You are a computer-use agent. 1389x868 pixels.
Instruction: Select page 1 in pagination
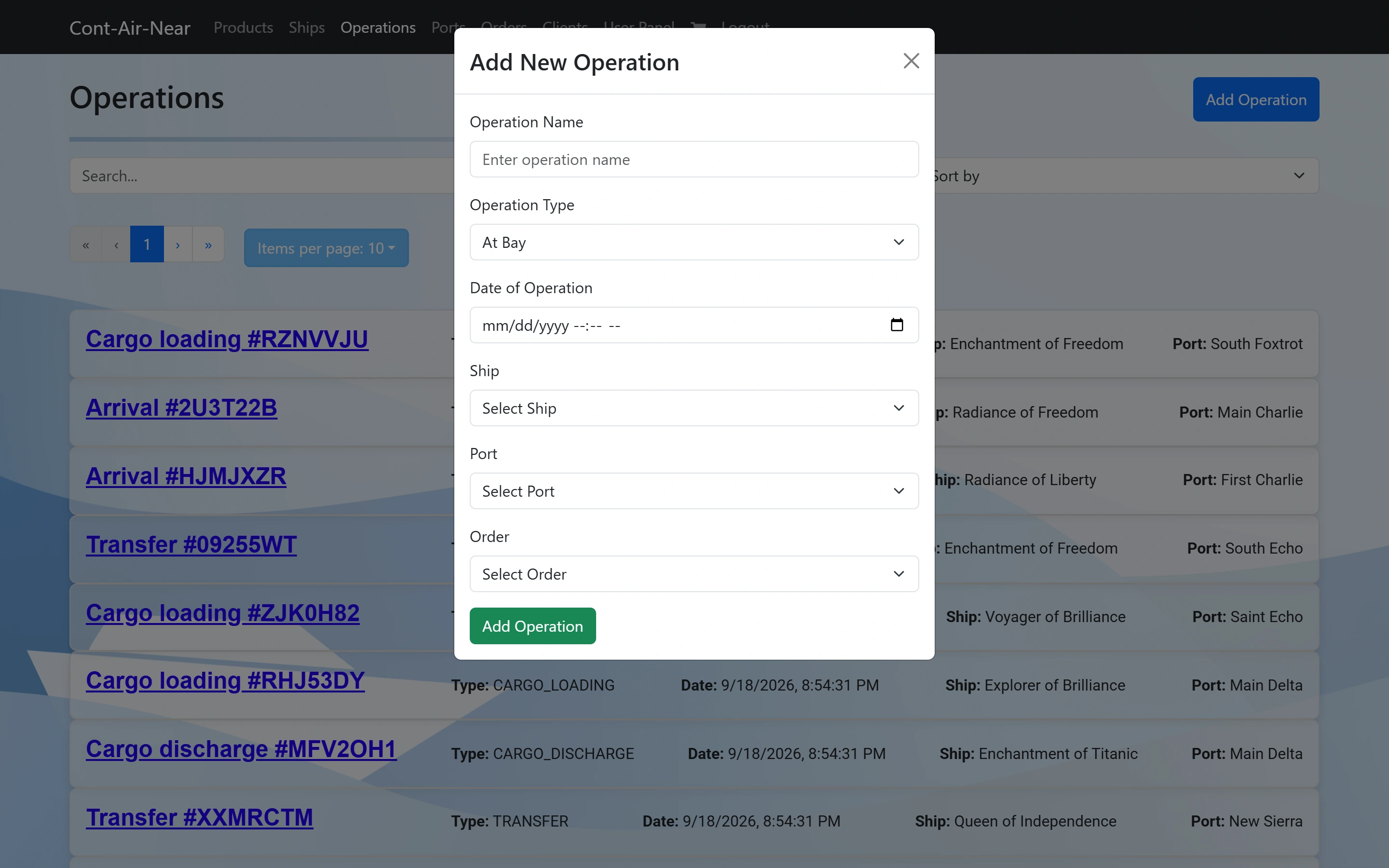(147, 244)
